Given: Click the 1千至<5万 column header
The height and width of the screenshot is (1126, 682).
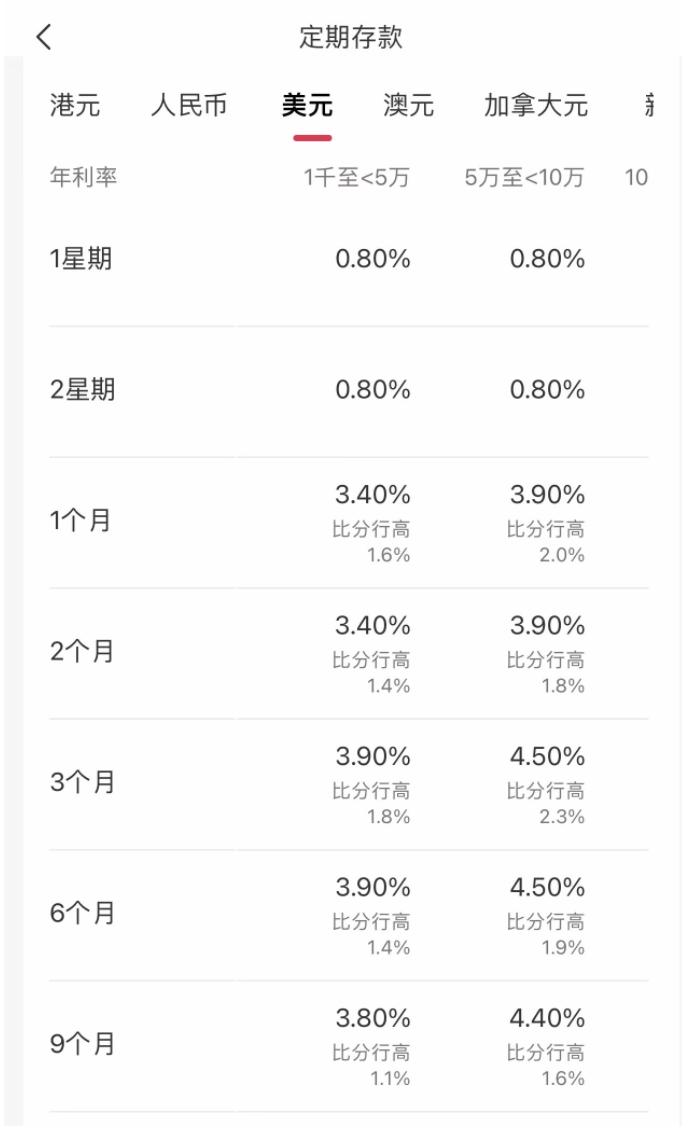Looking at the screenshot, I should click(357, 178).
